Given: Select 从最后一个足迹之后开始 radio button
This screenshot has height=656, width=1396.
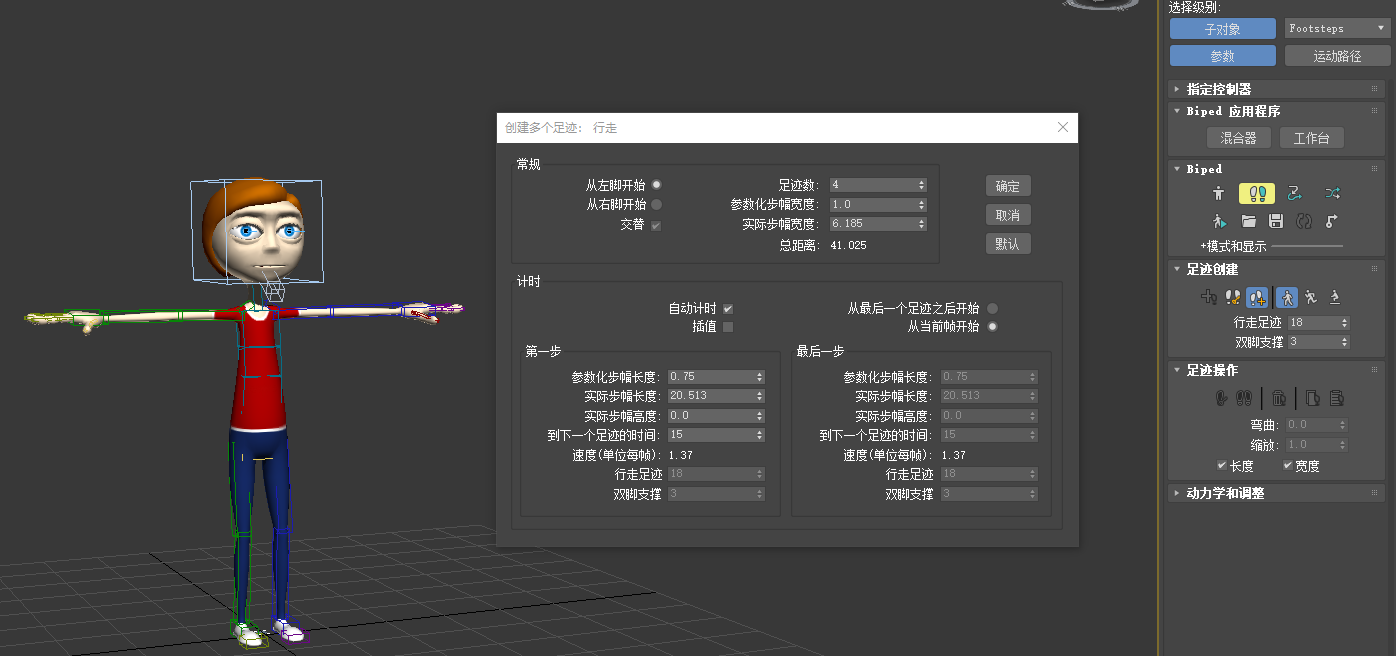Looking at the screenshot, I should pyautogui.click(x=993, y=308).
